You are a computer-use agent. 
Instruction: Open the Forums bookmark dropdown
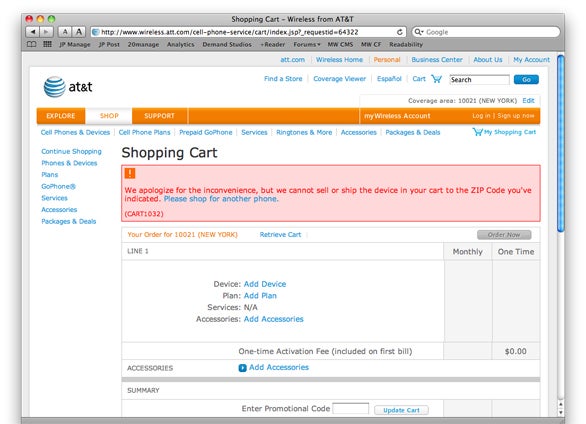(x=307, y=44)
